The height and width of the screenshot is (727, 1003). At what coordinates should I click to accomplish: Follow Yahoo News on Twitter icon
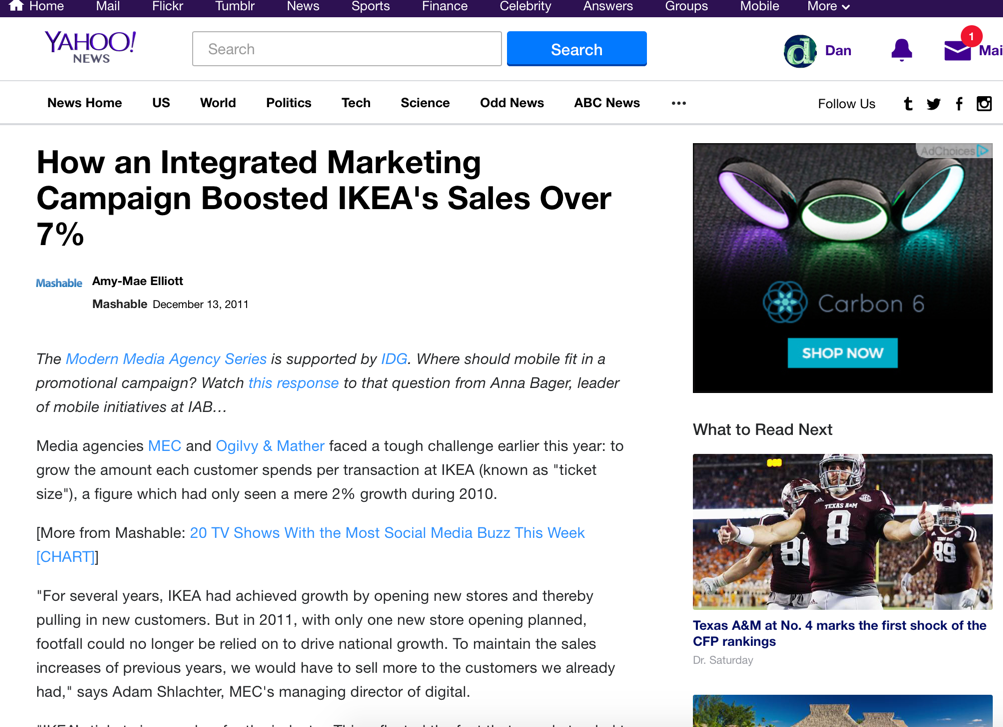(x=933, y=104)
